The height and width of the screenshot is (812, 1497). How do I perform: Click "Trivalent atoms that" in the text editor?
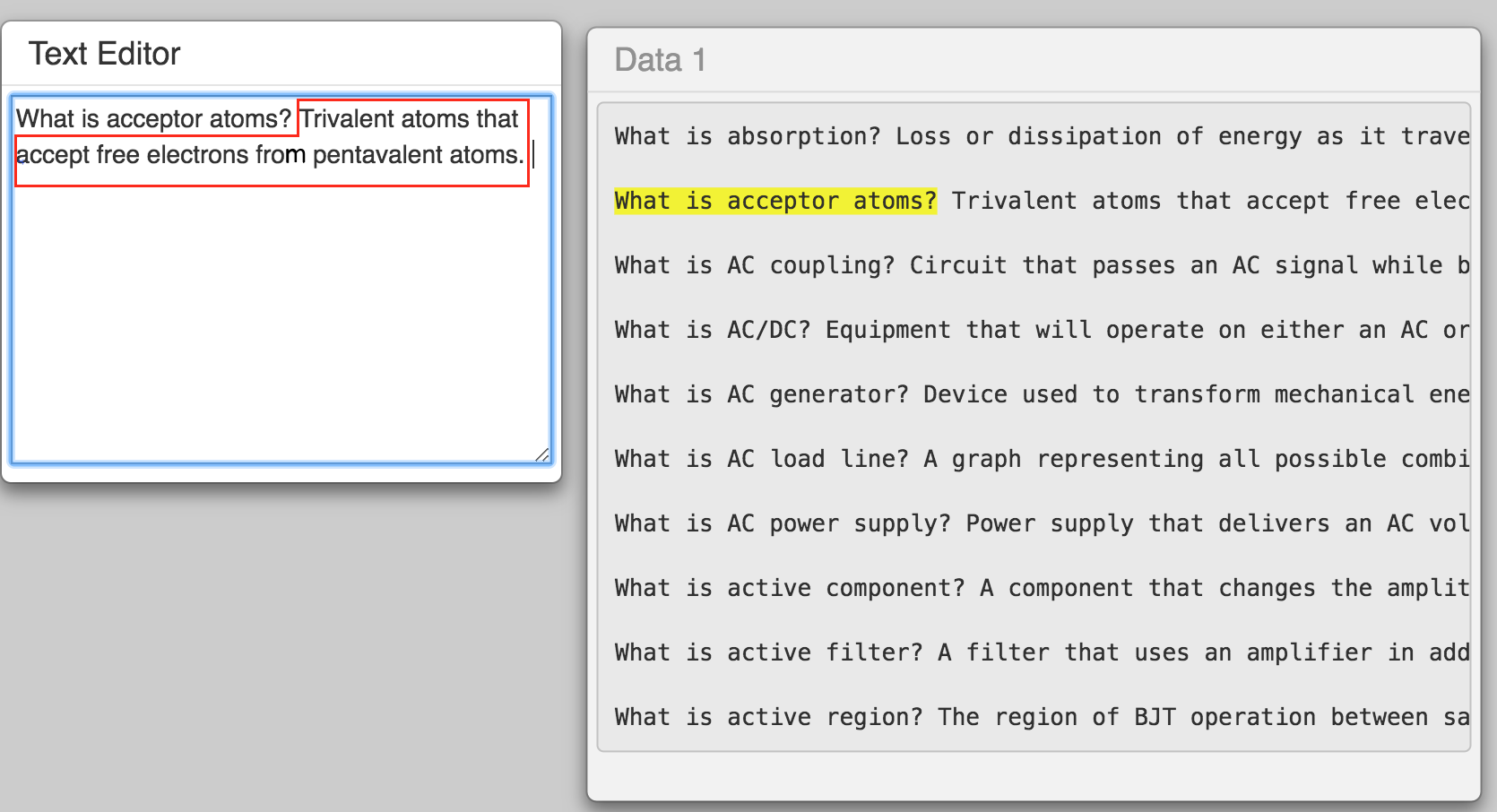coord(409,119)
